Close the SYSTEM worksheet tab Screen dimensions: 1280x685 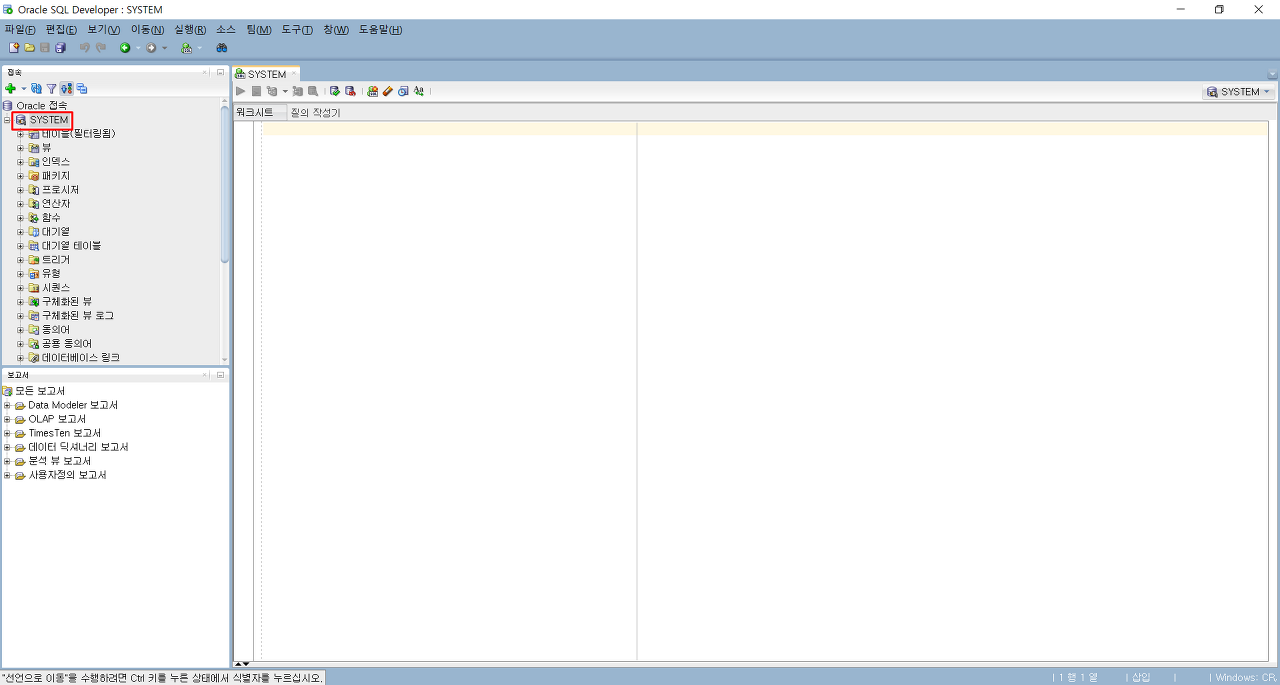coord(294,74)
